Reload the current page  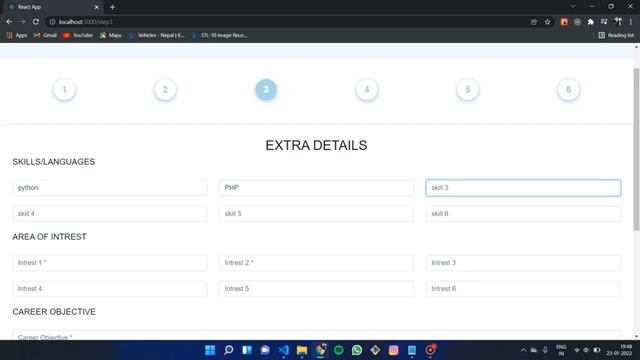point(36,22)
